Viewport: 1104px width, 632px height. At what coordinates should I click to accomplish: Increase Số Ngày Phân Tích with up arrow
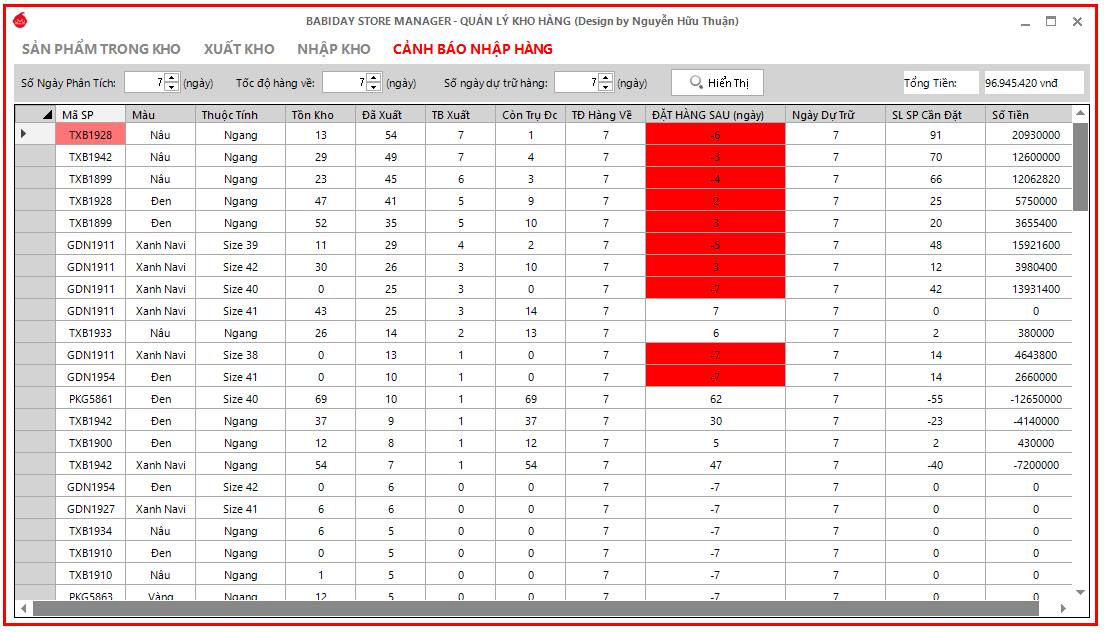(172, 77)
